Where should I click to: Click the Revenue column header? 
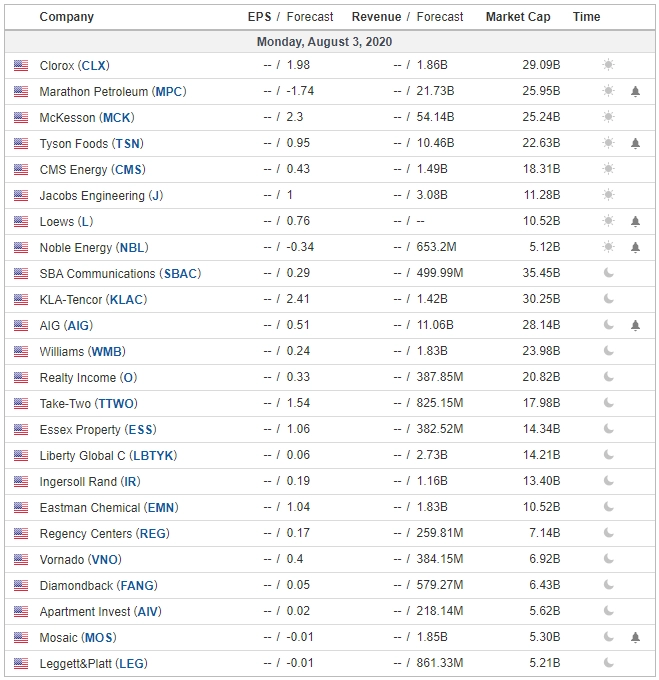click(376, 17)
